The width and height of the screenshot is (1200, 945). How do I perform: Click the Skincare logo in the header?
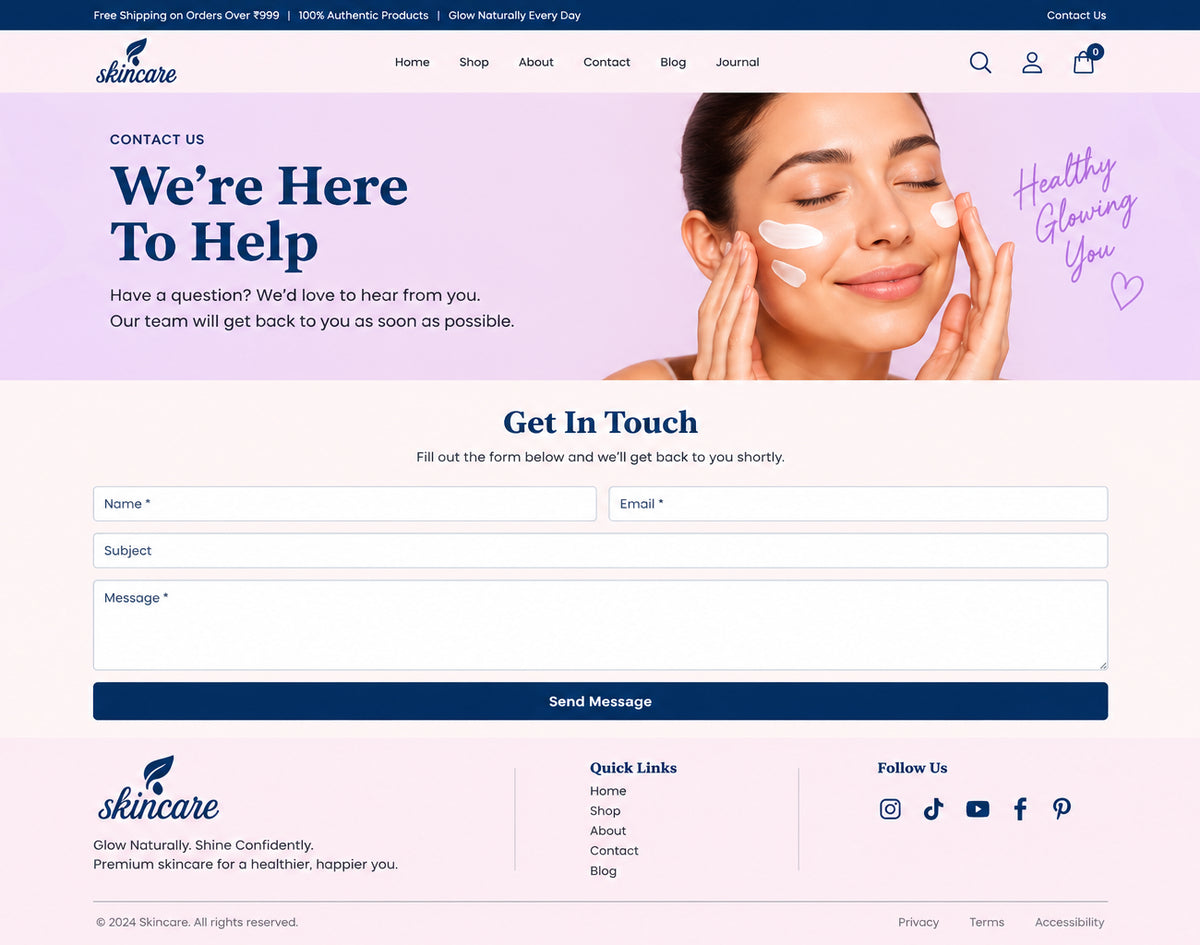tap(137, 61)
